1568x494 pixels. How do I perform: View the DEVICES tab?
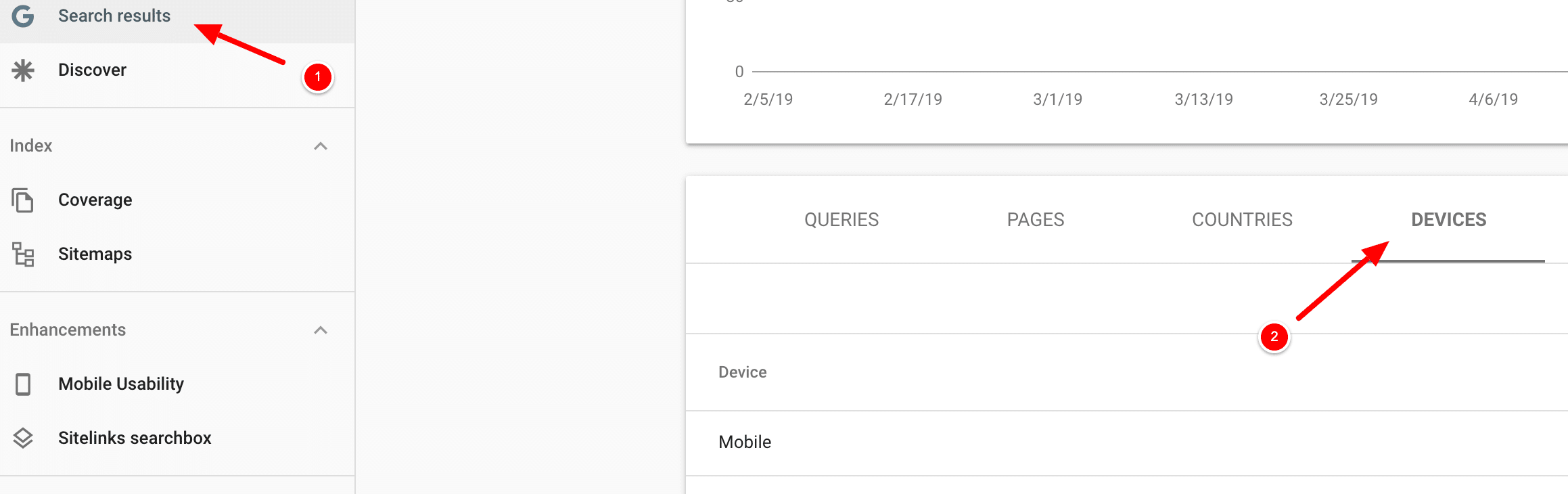(x=1448, y=219)
